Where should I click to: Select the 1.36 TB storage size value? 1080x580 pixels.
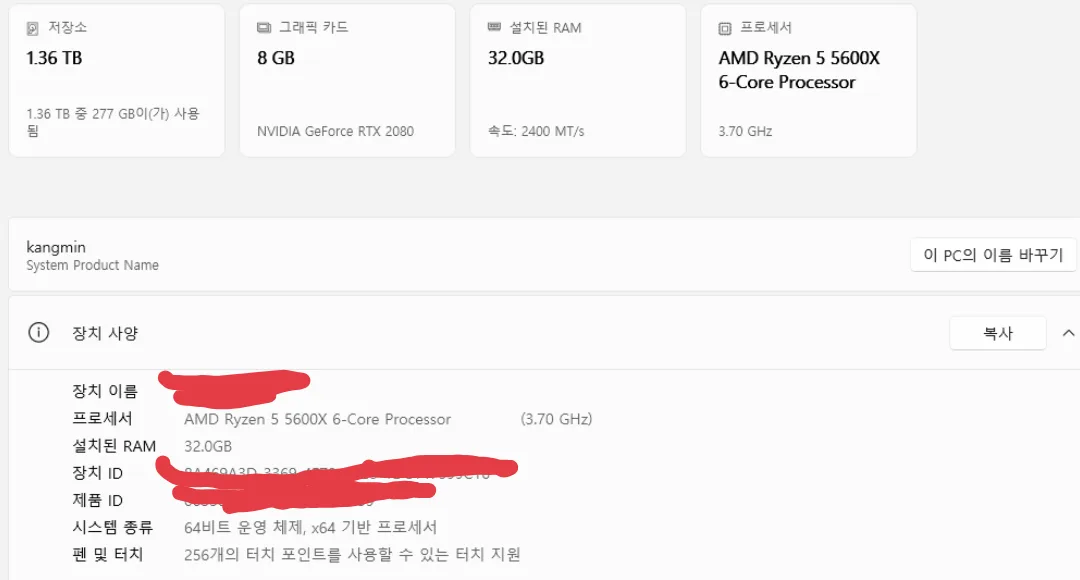pyautogui.click(x=54, y=58)
